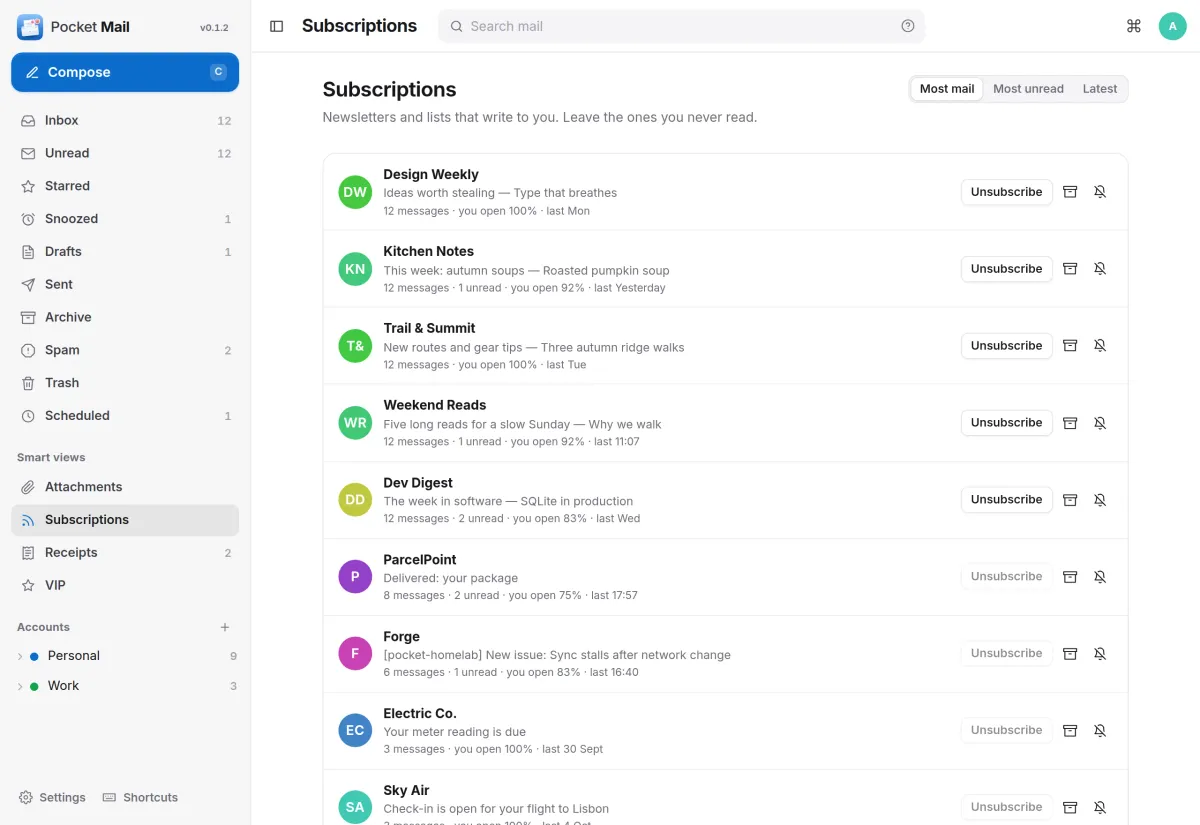Click the KN avatar of Kitchen Notes

[355, 269]
